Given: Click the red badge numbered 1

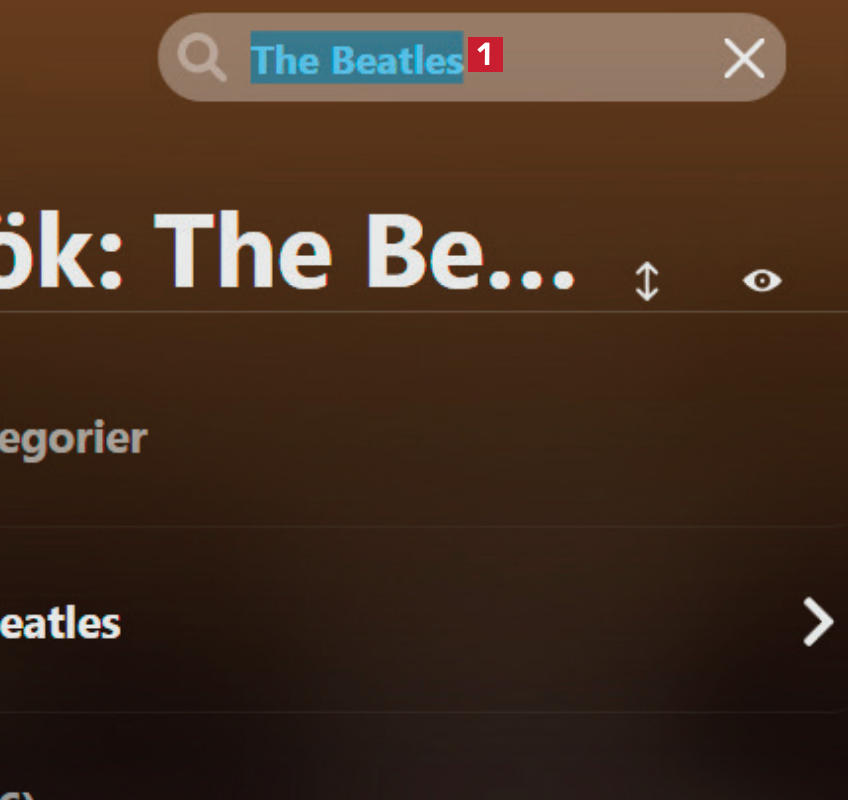Looking at the screenshot, I should click(485, 55).
